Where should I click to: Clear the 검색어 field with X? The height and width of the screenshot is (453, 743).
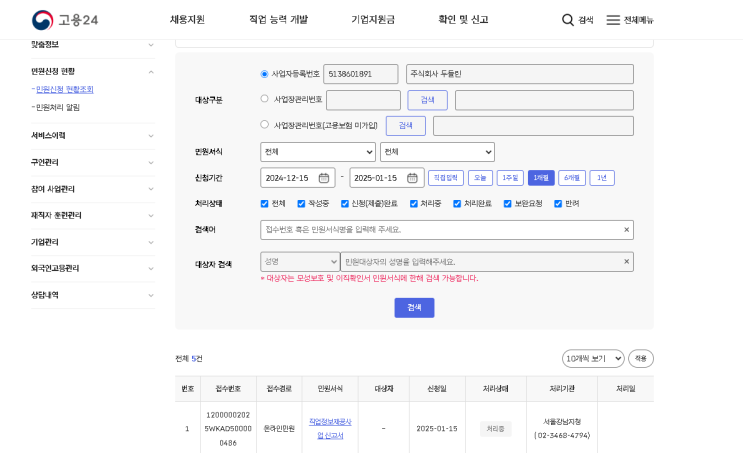pos(626,230)
